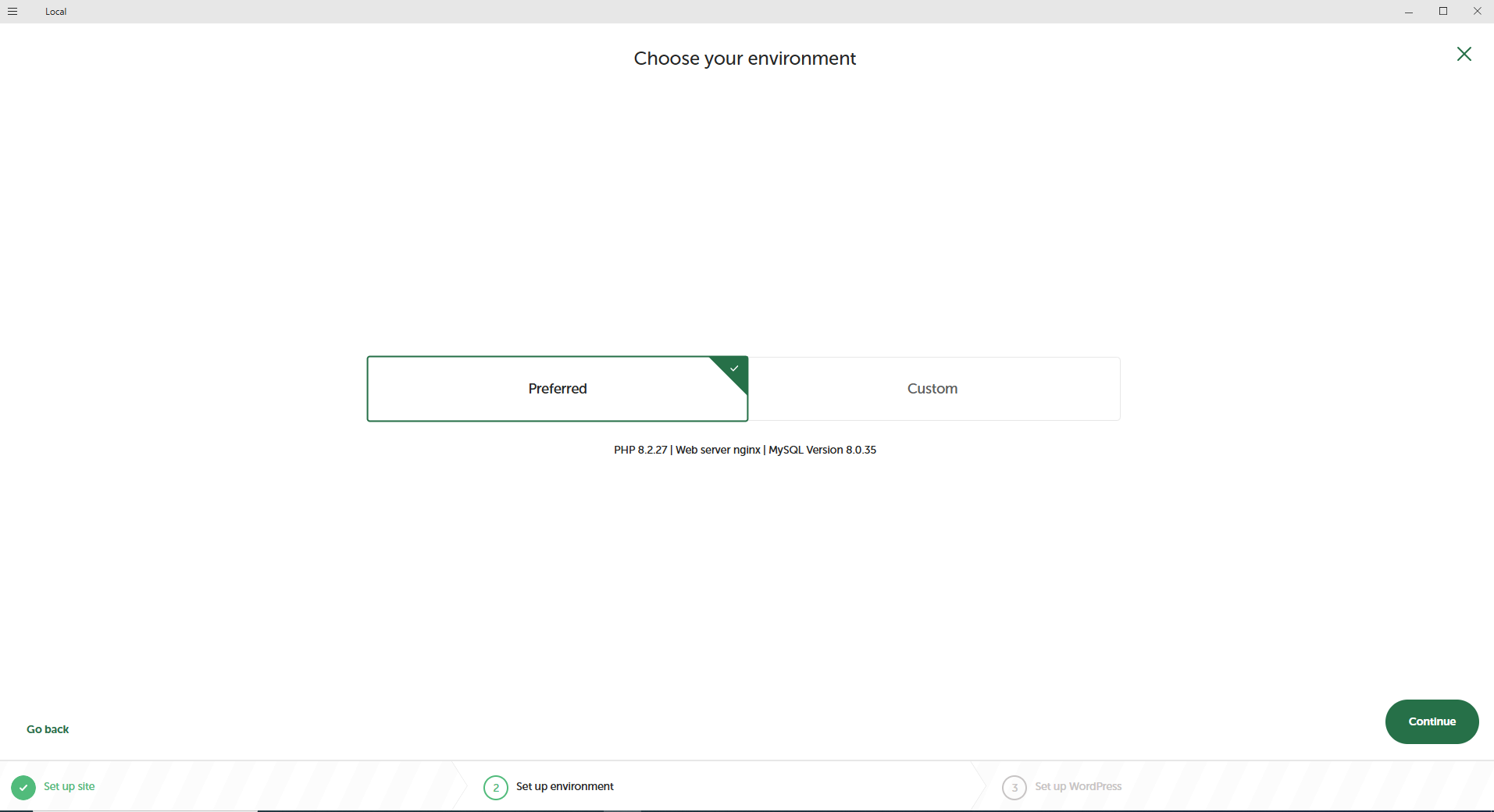This screenshot has width=1494, height=812.
Task: Click the grayed circle for step 3
Action: click(x=1014, y=787)
